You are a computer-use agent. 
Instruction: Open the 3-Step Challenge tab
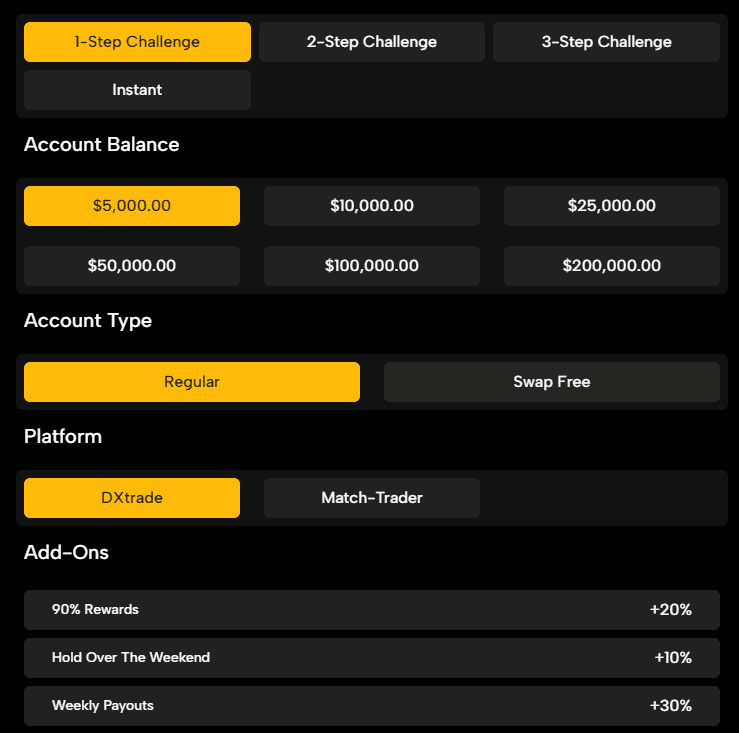(x=606, y=42)
